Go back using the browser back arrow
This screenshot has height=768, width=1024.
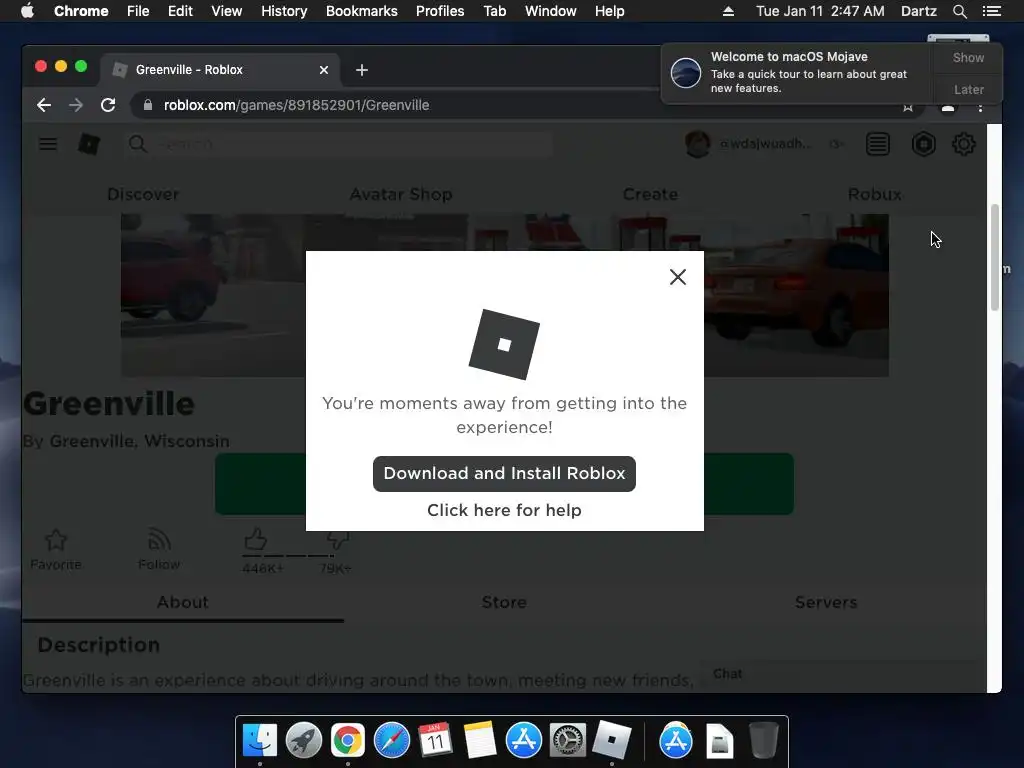coord(44,105)
